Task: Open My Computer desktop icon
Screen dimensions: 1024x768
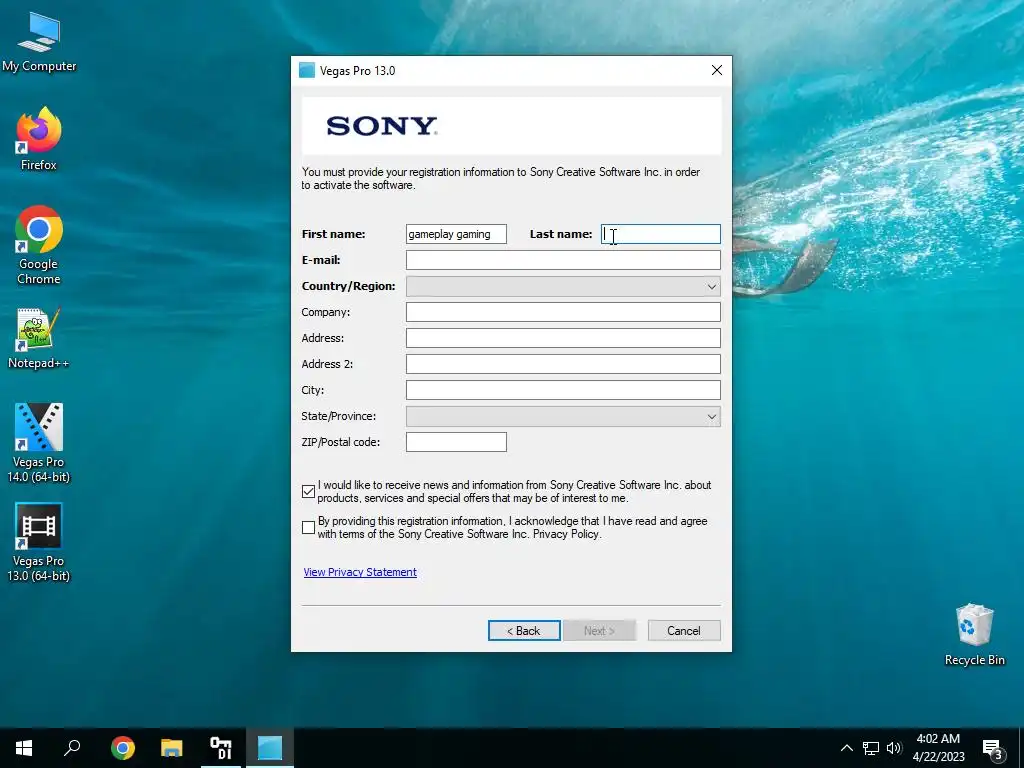Action: (x=39, y=42)
